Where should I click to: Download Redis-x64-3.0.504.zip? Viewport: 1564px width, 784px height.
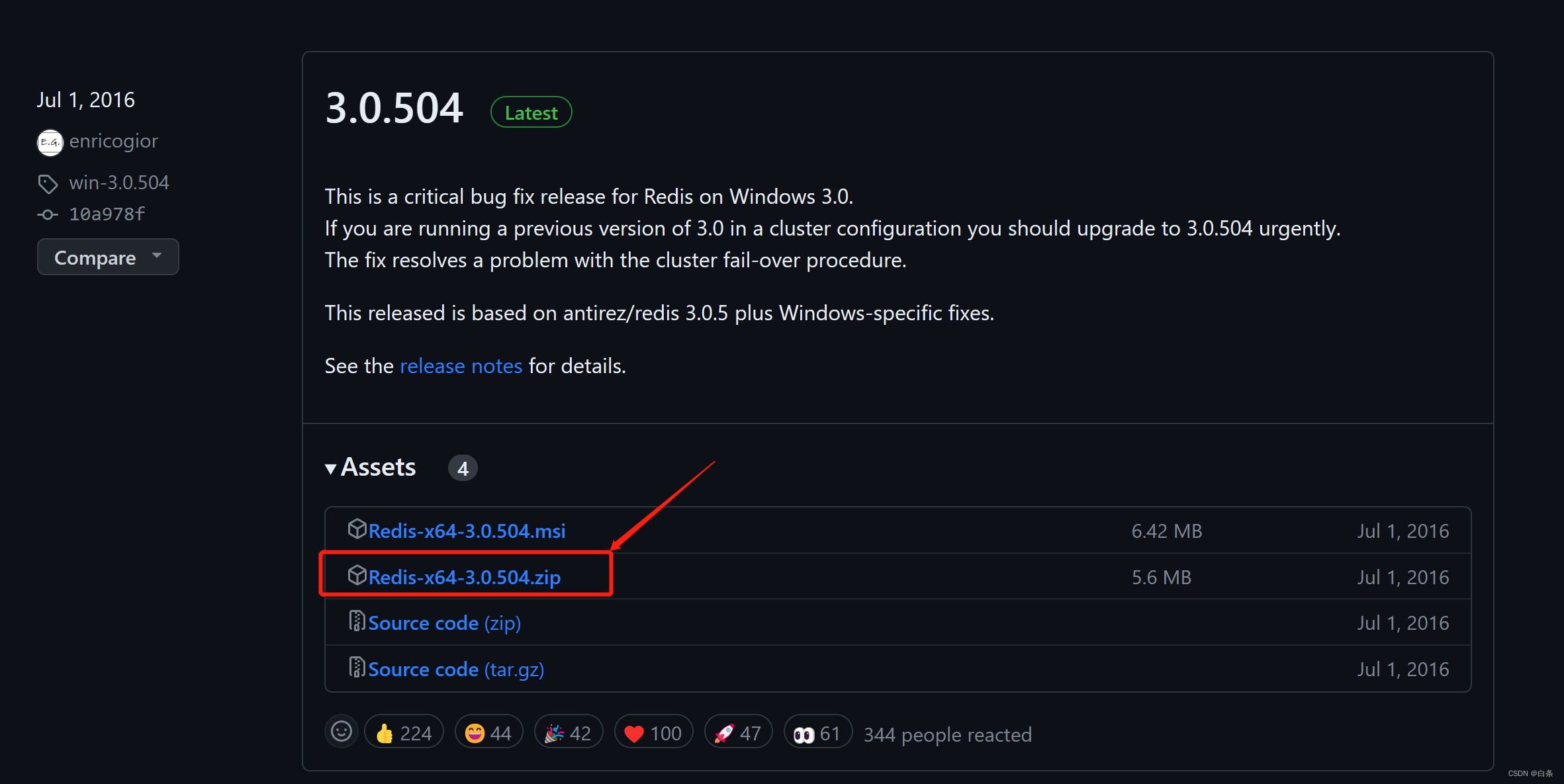tap(464, 578)
